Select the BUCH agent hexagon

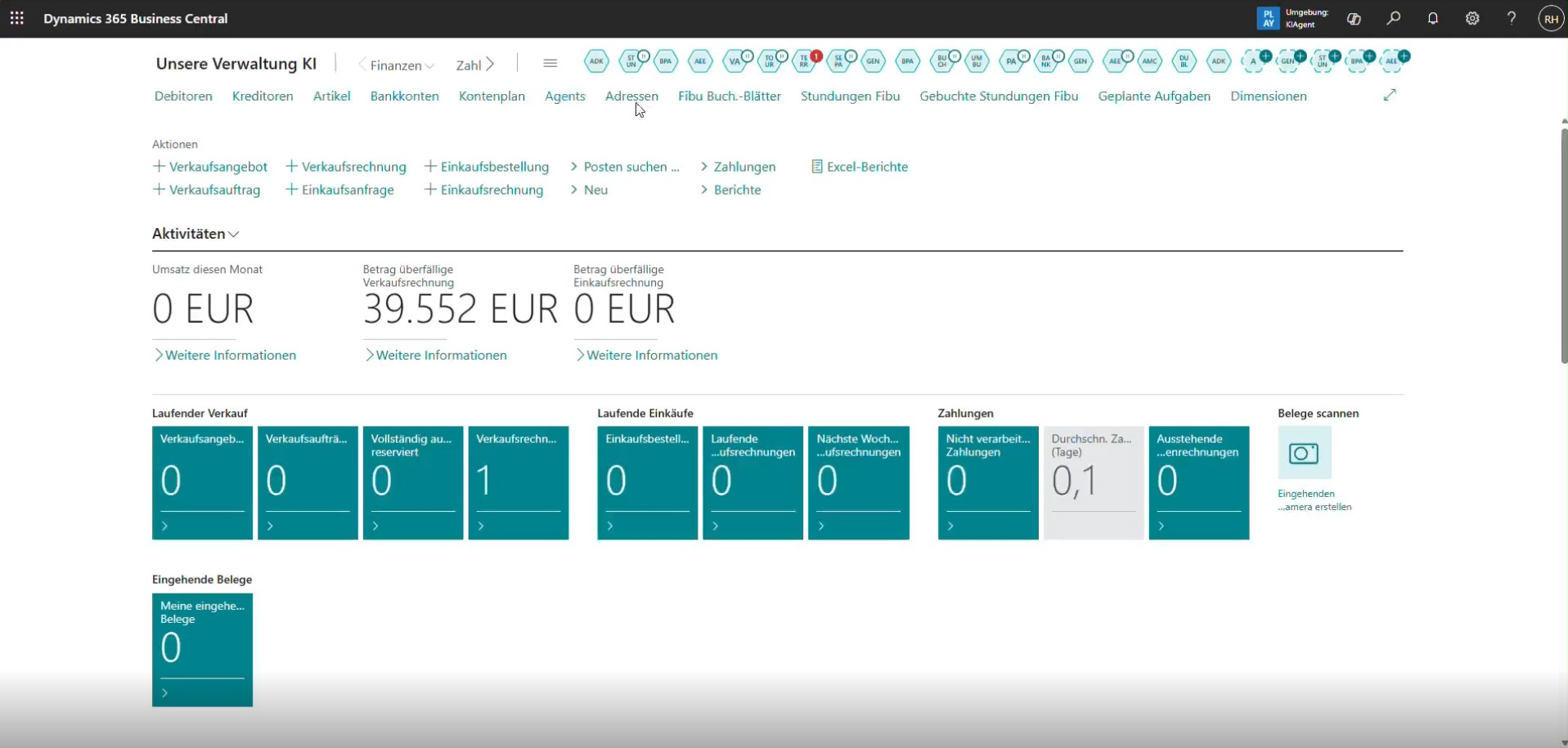click(x=943, y=60)
